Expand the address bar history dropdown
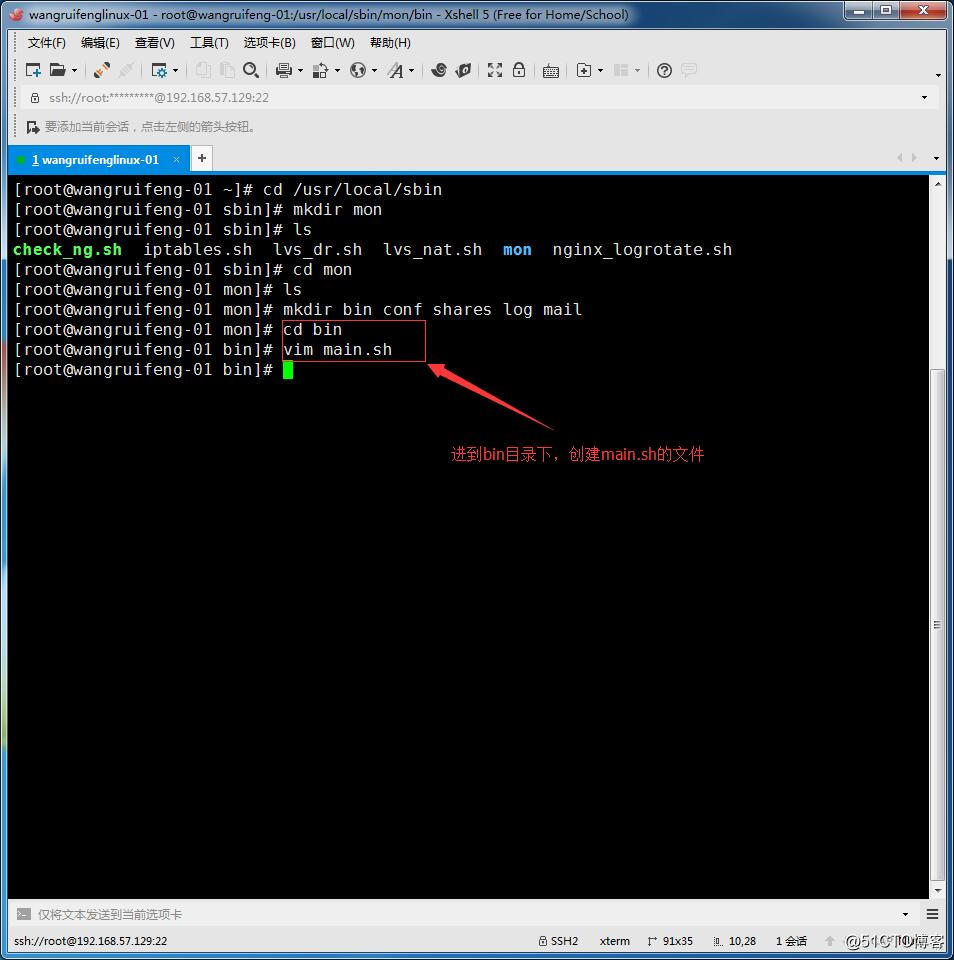954x960 pixels. 925,98
